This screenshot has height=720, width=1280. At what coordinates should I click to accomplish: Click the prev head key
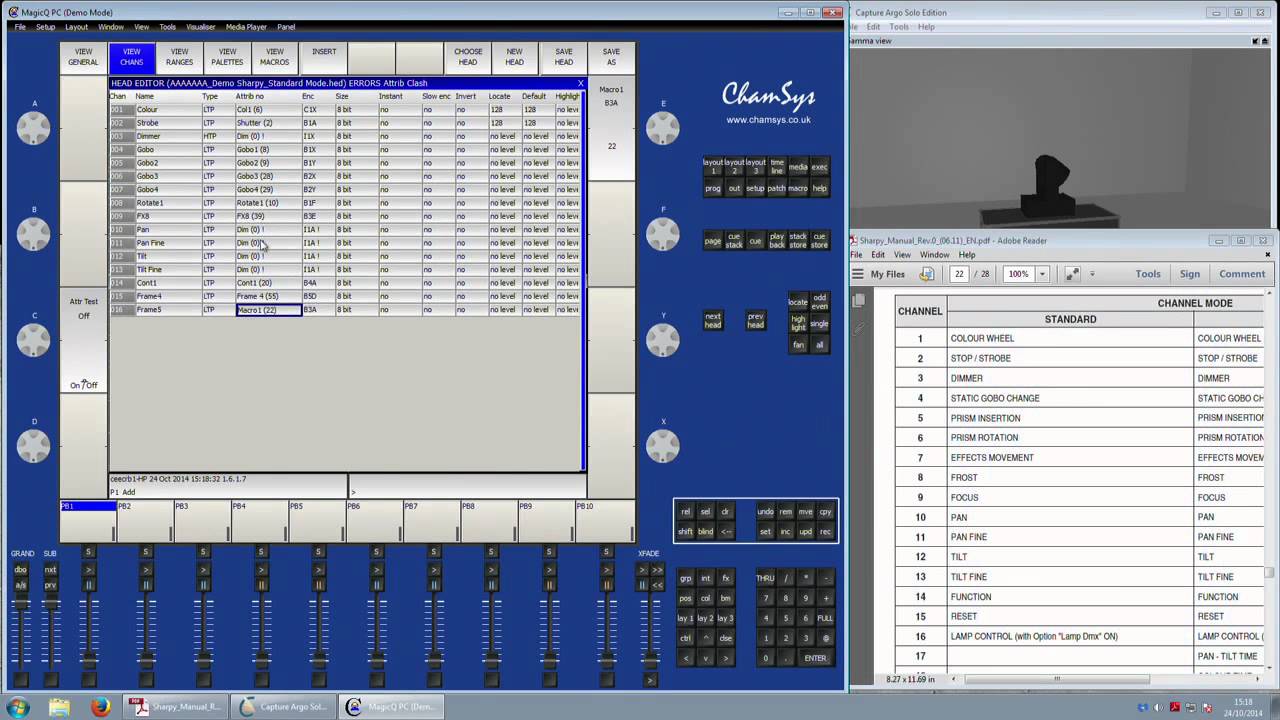pyautogui.click(x=755, y=320)
